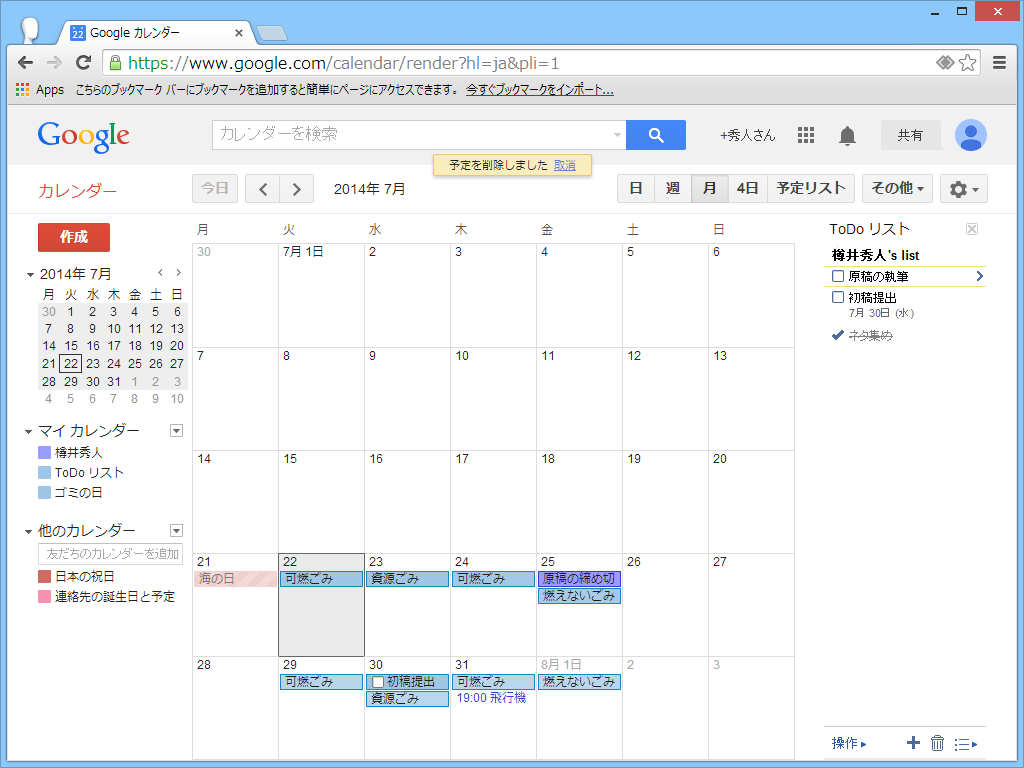Open the 19:00 飛行機 event
The width and height of the screenshot is (1024, 768).
[x=491, y=698]
